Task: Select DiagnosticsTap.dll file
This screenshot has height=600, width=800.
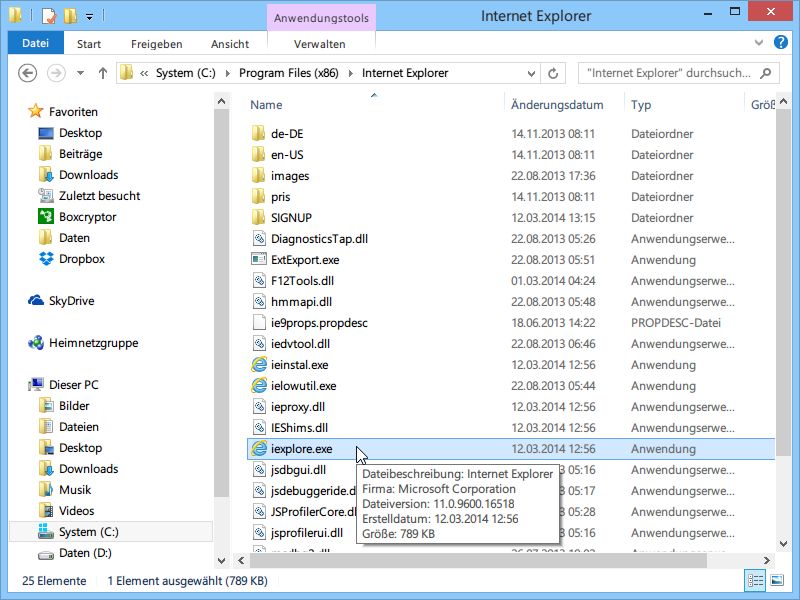Action: pyautogui.click(x=319, y=239)
